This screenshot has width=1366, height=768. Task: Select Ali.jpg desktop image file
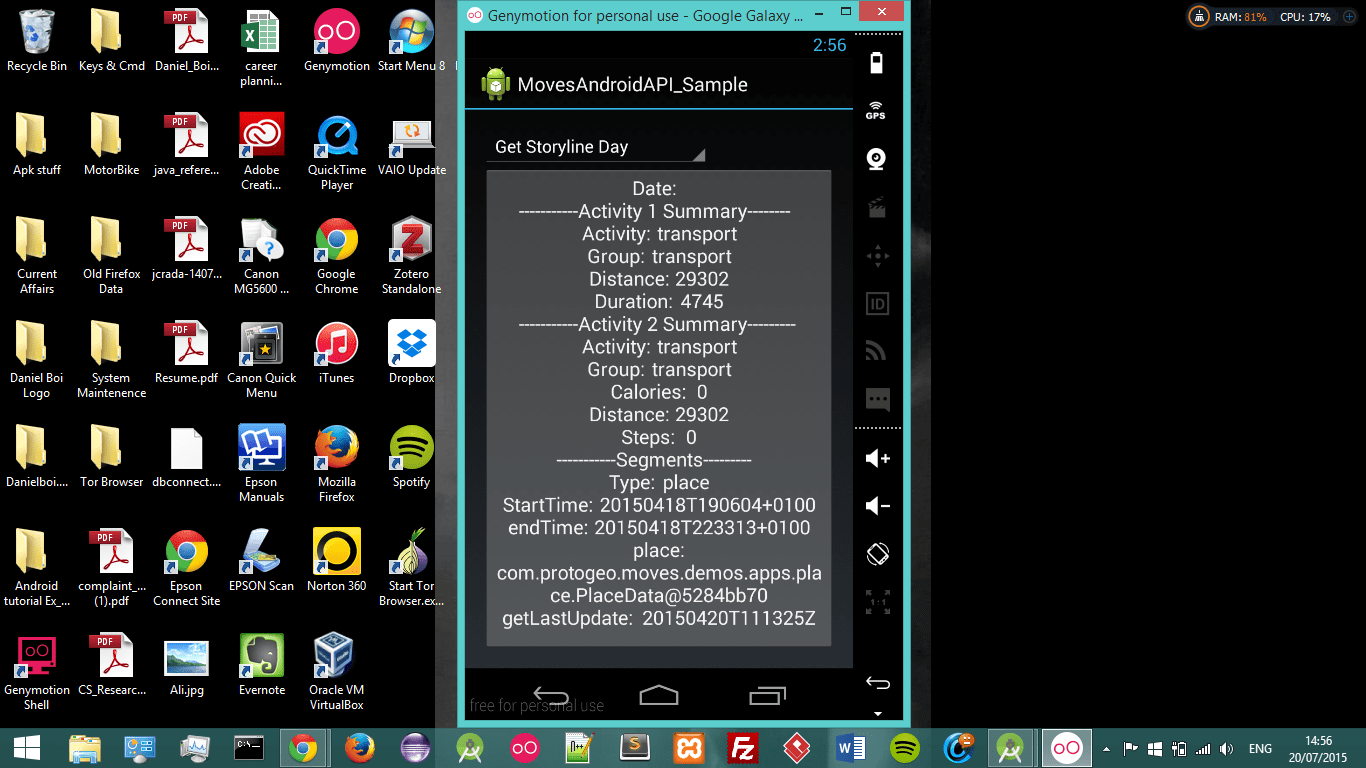(x=186, y=665)
